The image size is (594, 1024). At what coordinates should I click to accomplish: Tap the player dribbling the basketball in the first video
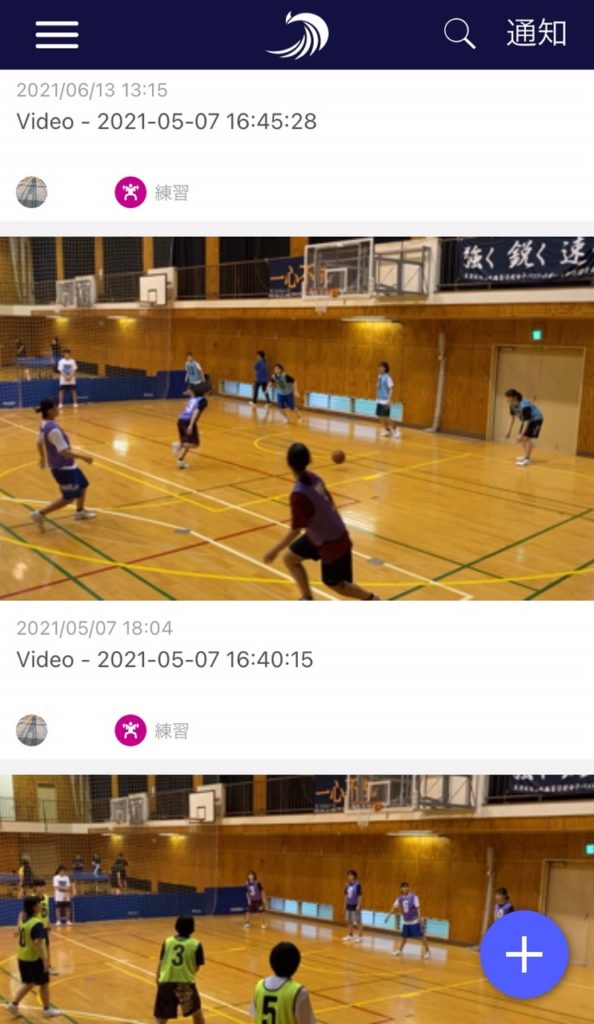tap(320, 522)
